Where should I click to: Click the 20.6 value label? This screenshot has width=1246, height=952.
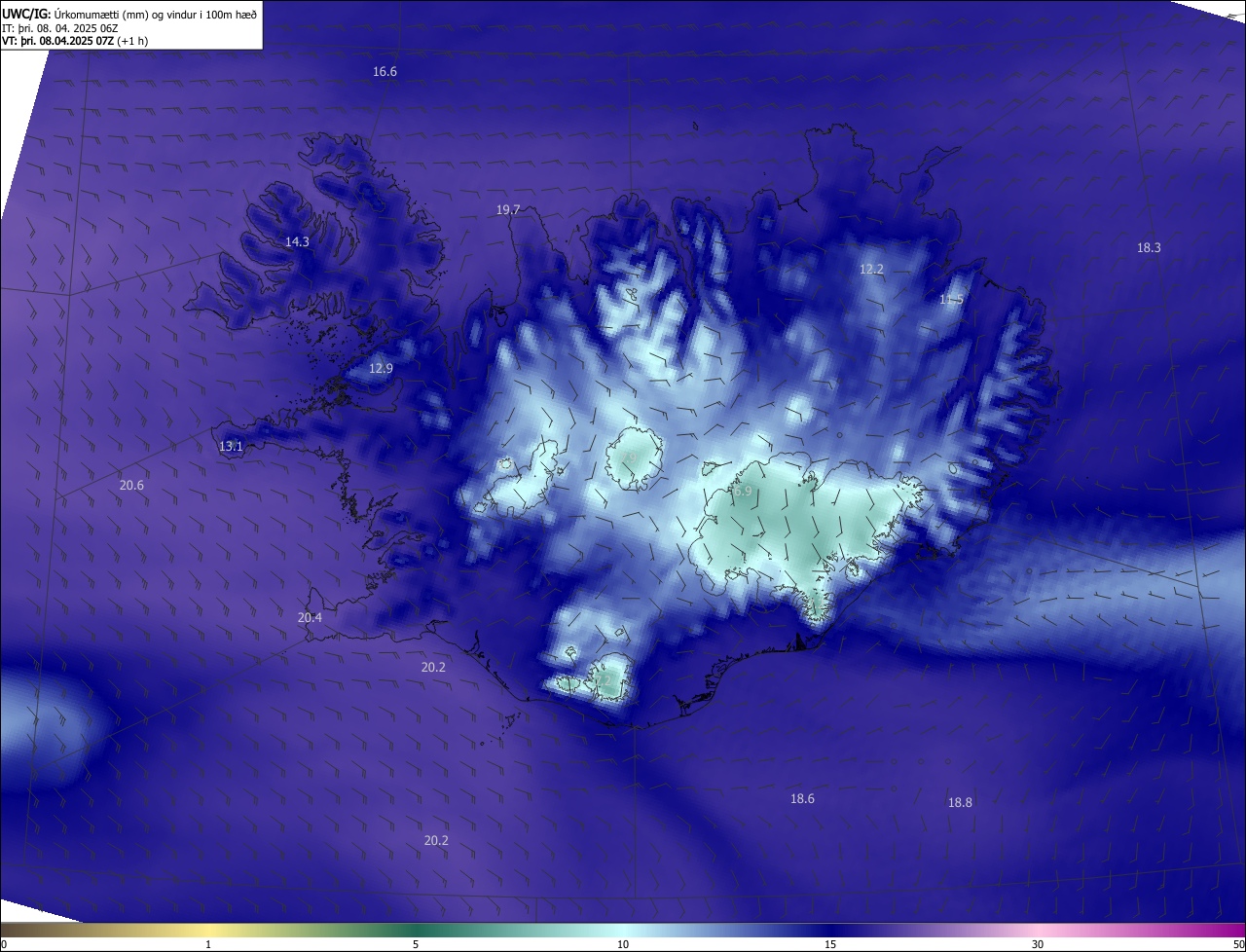click(131, 486)
